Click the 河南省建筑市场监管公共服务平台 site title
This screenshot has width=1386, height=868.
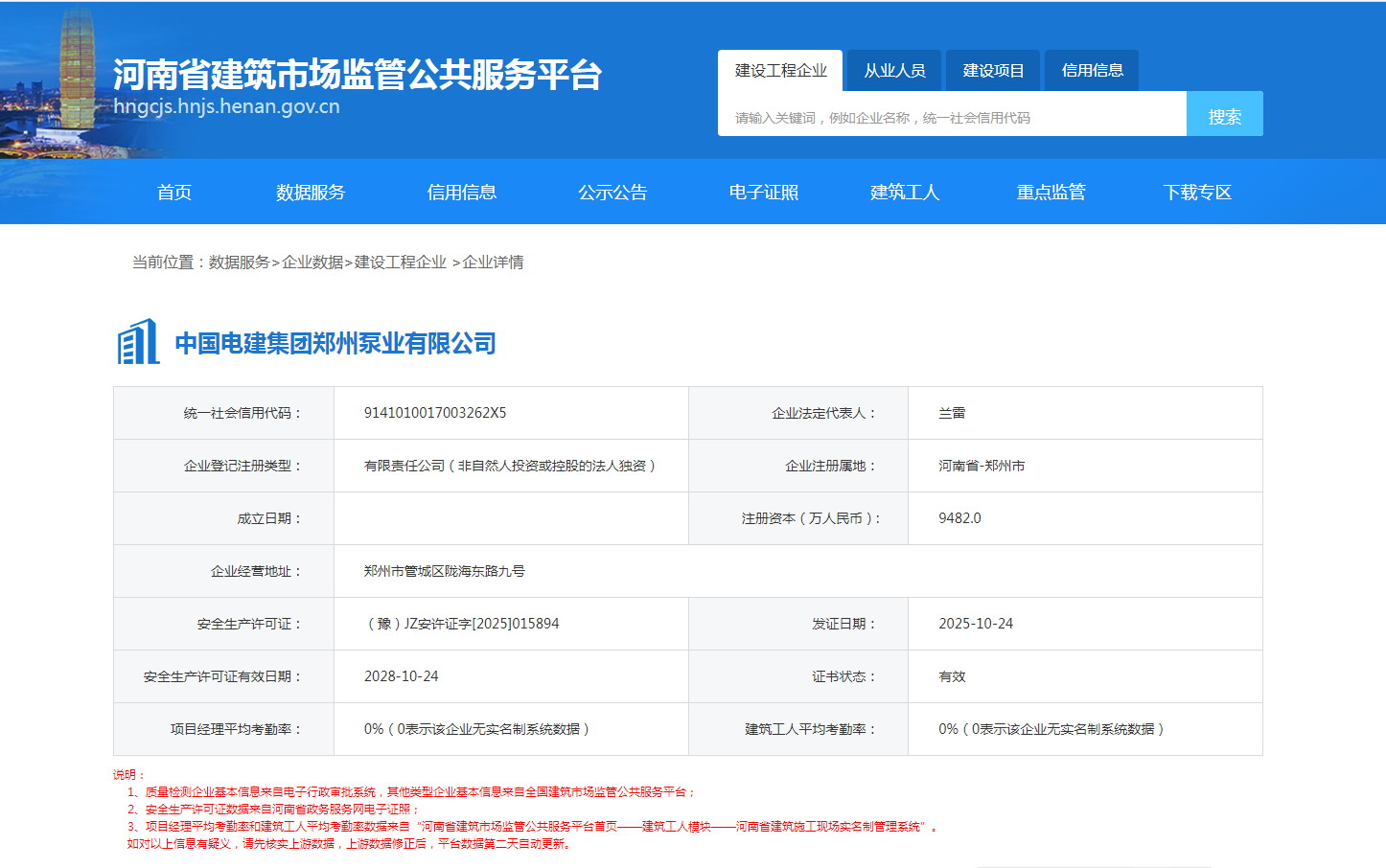357,75
